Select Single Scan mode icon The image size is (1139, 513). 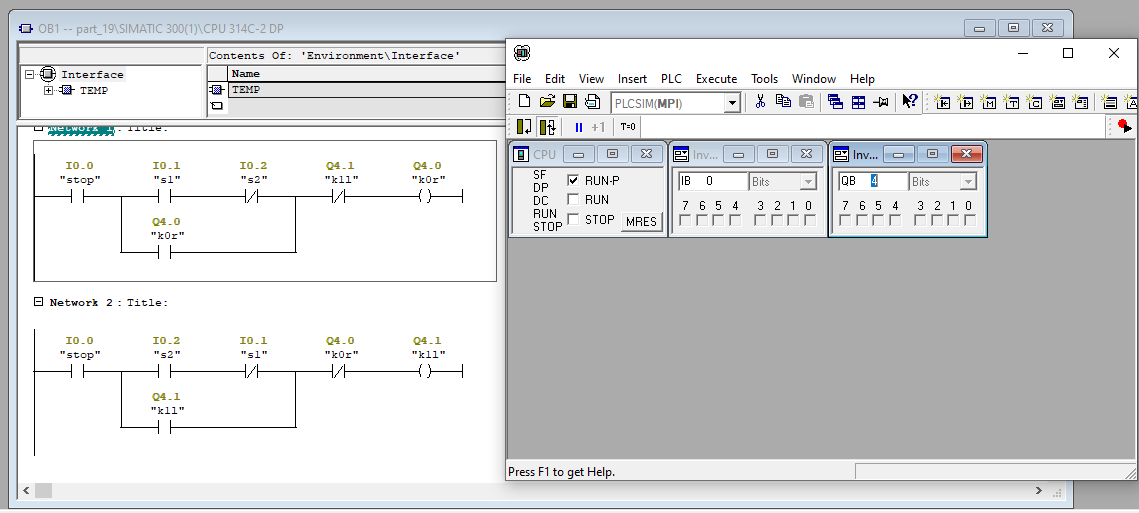tap(524, 127)
